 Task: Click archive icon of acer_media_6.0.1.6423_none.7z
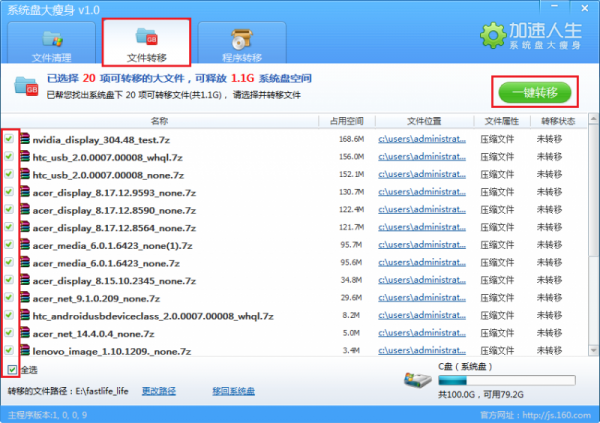(x=25, y=262)
